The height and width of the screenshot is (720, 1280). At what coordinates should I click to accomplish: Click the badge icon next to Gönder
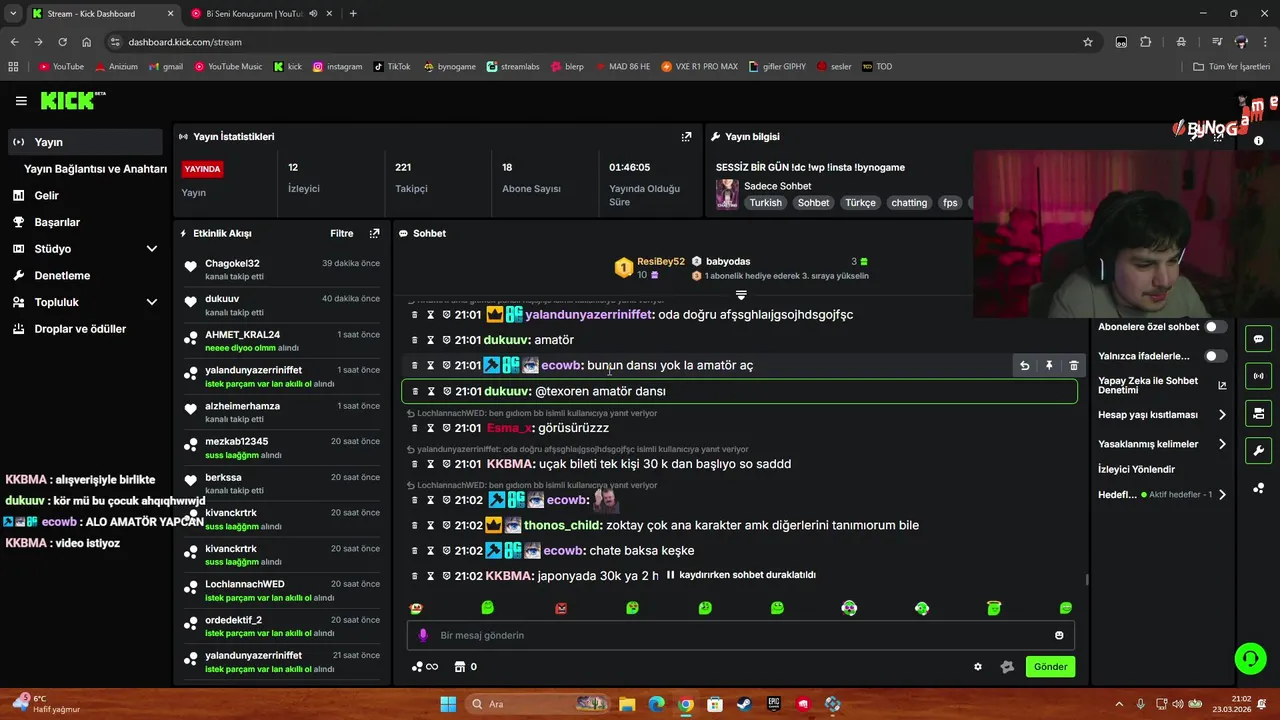click(x=1007, y=667)
